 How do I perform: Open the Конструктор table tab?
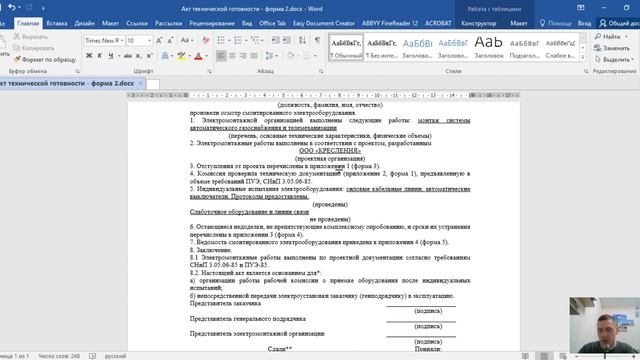[x=478, y=23]
